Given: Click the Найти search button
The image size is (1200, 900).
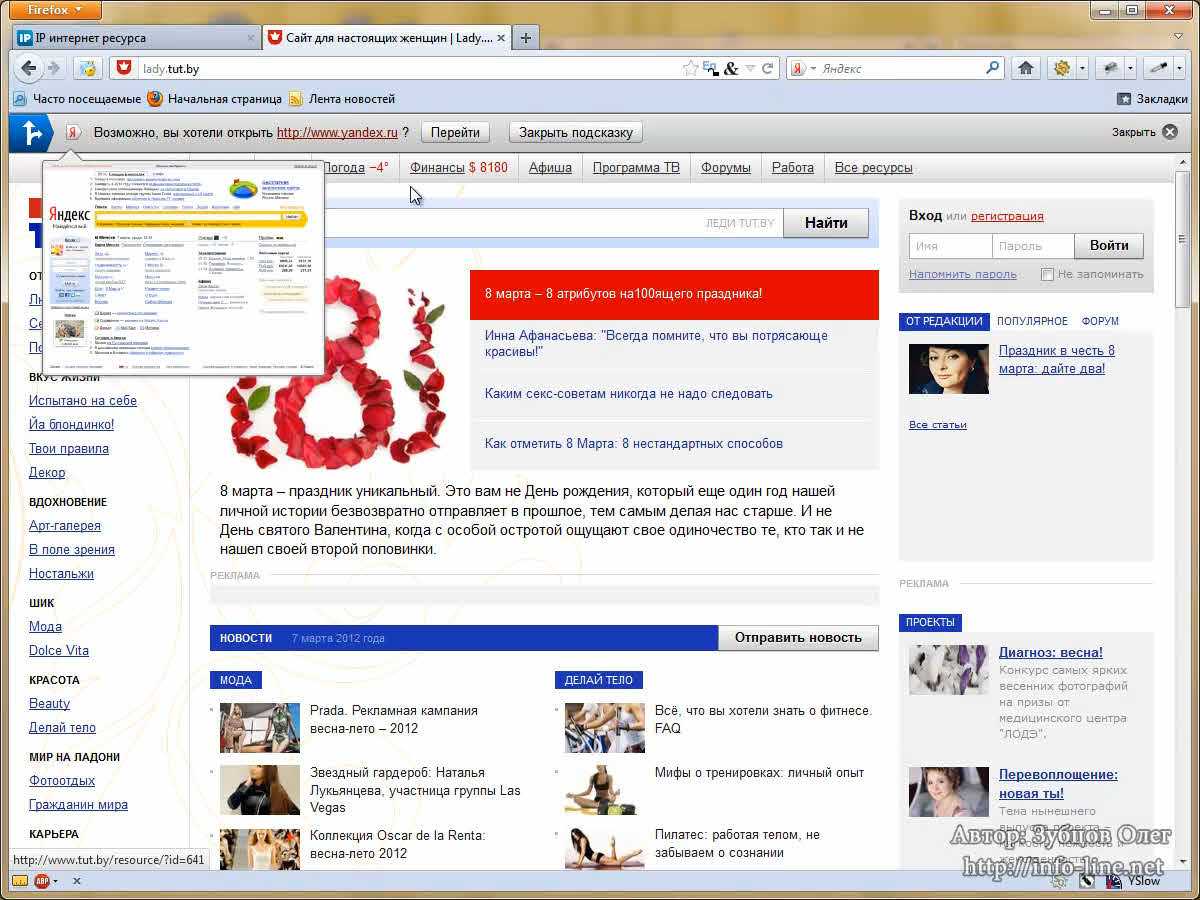Looking at the screenshot, I should 825,223.
